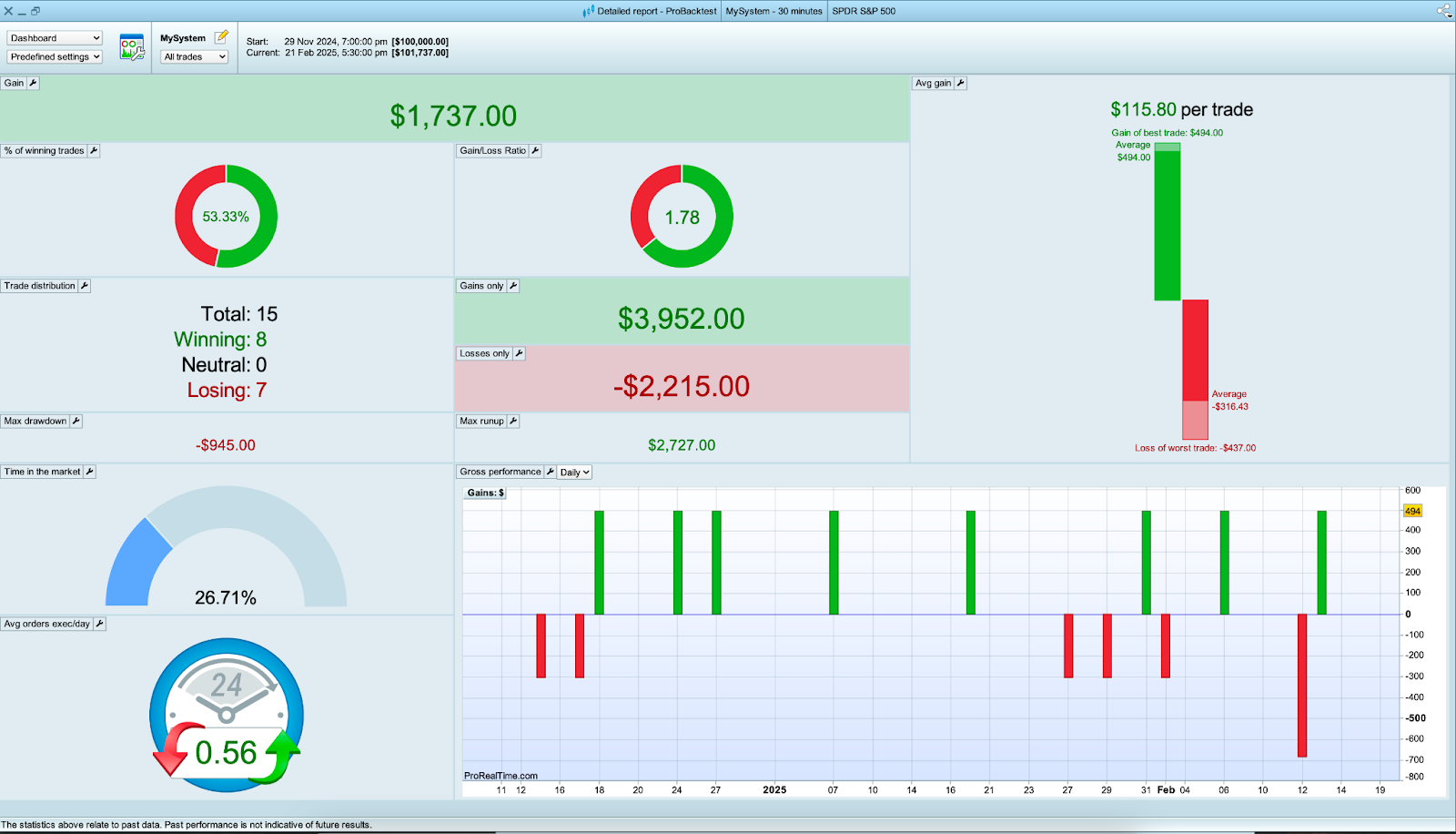
Task: Click the Trade distribution label button
Action: pyautogui.click(x=40, y=286)
